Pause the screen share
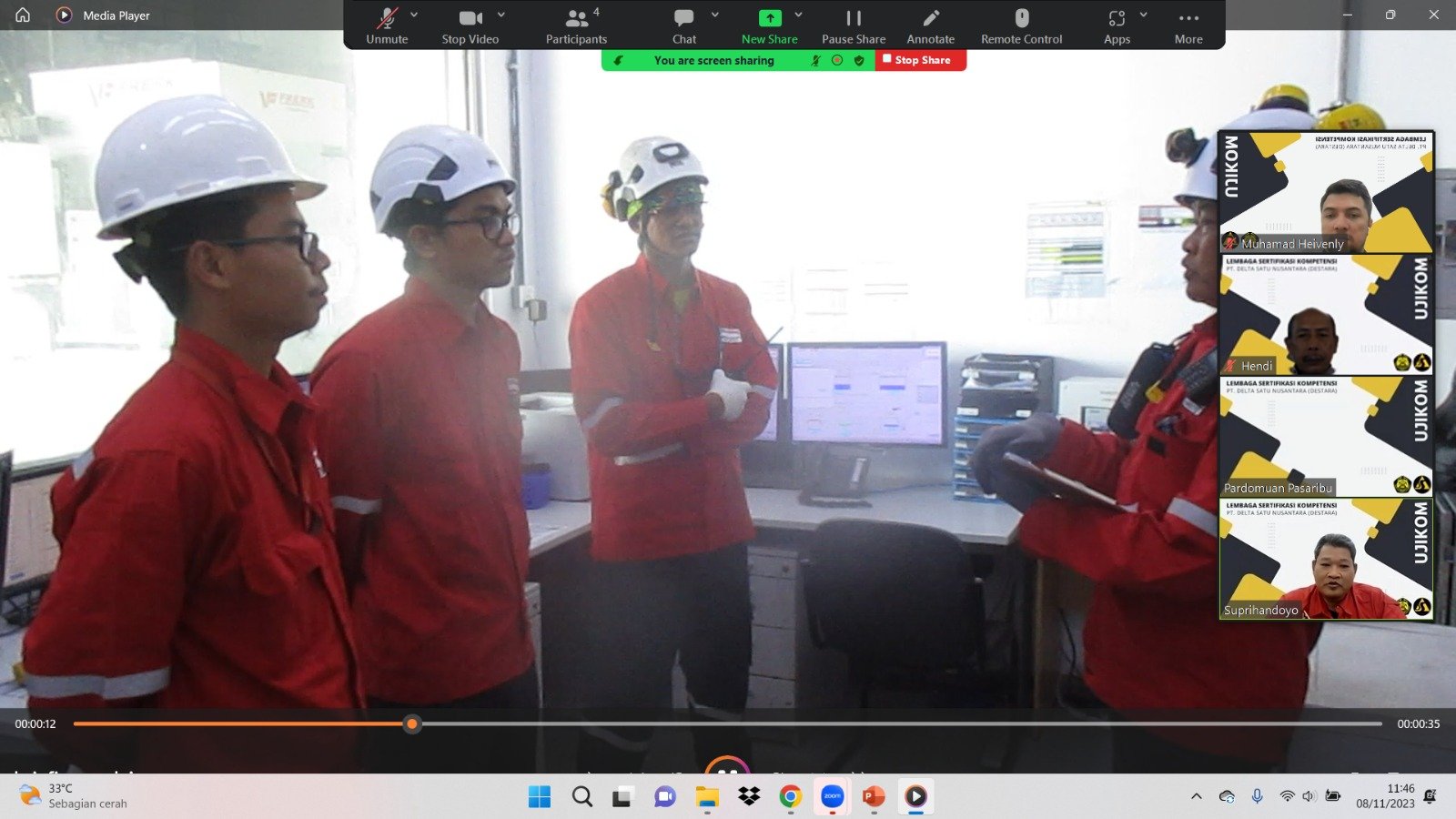This screenshot has height=819, width=1456. [x=853, y=25]
